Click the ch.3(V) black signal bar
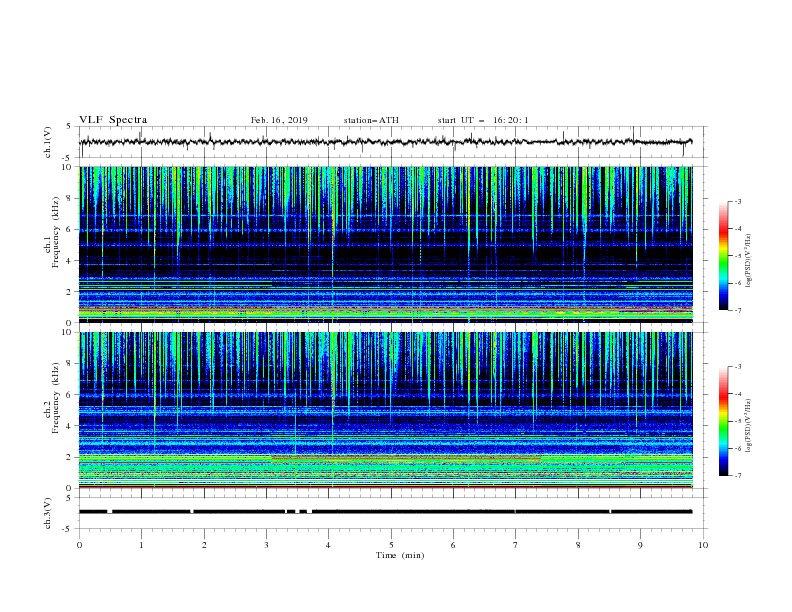This screenshot has height=612, width=792. pos(385,512)
